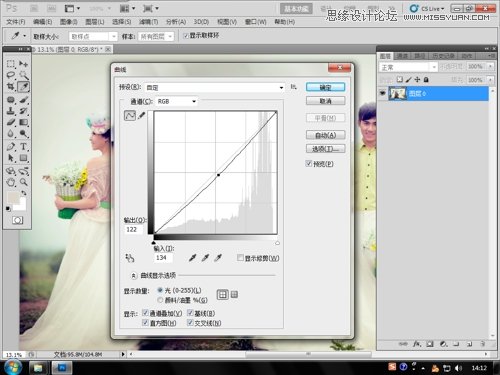The width and height of the screenshot is (500, 375).
Task: Open the layer blend mode dropdown
Action: pos(408,67)
